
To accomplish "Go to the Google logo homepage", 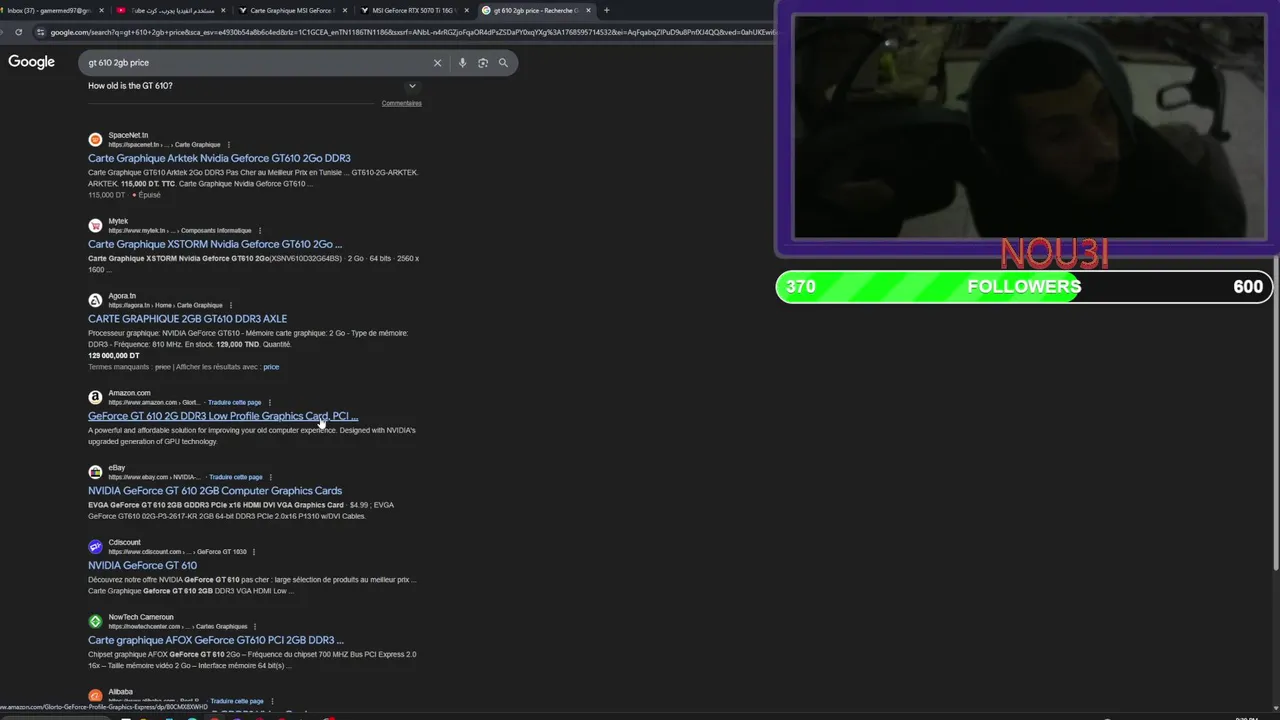I will tap(32, 62).
